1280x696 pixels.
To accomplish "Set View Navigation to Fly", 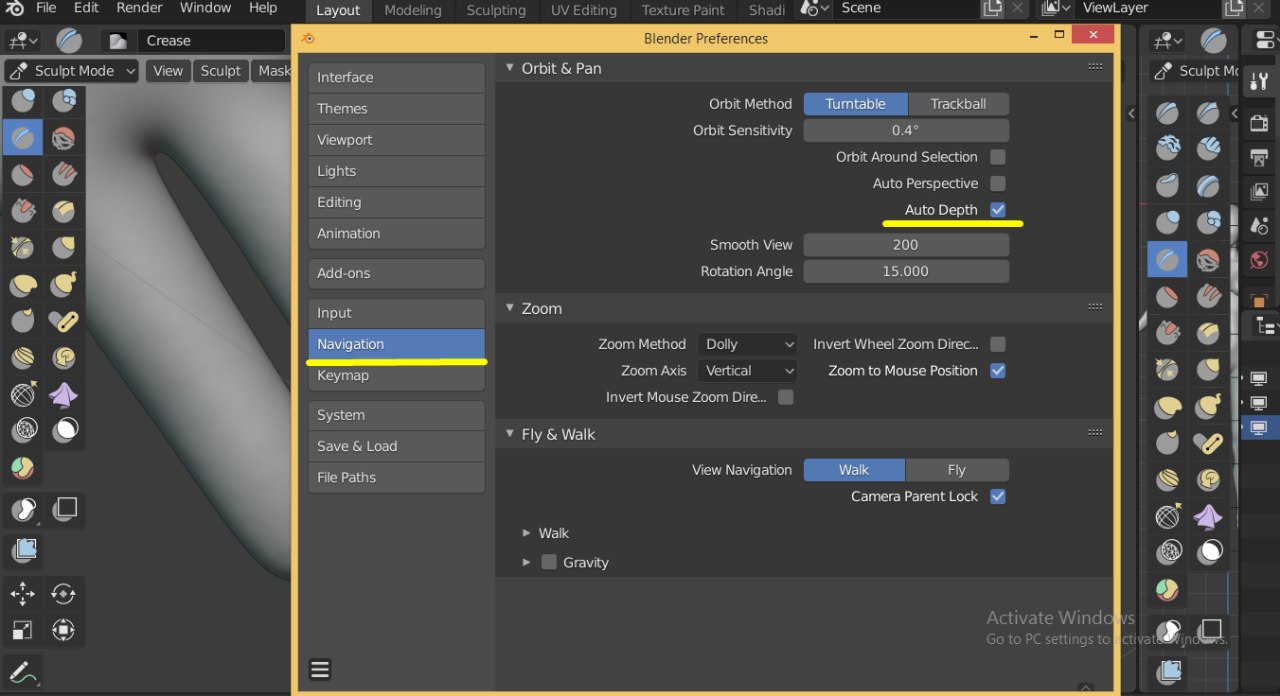I will [x=956, y=470].
